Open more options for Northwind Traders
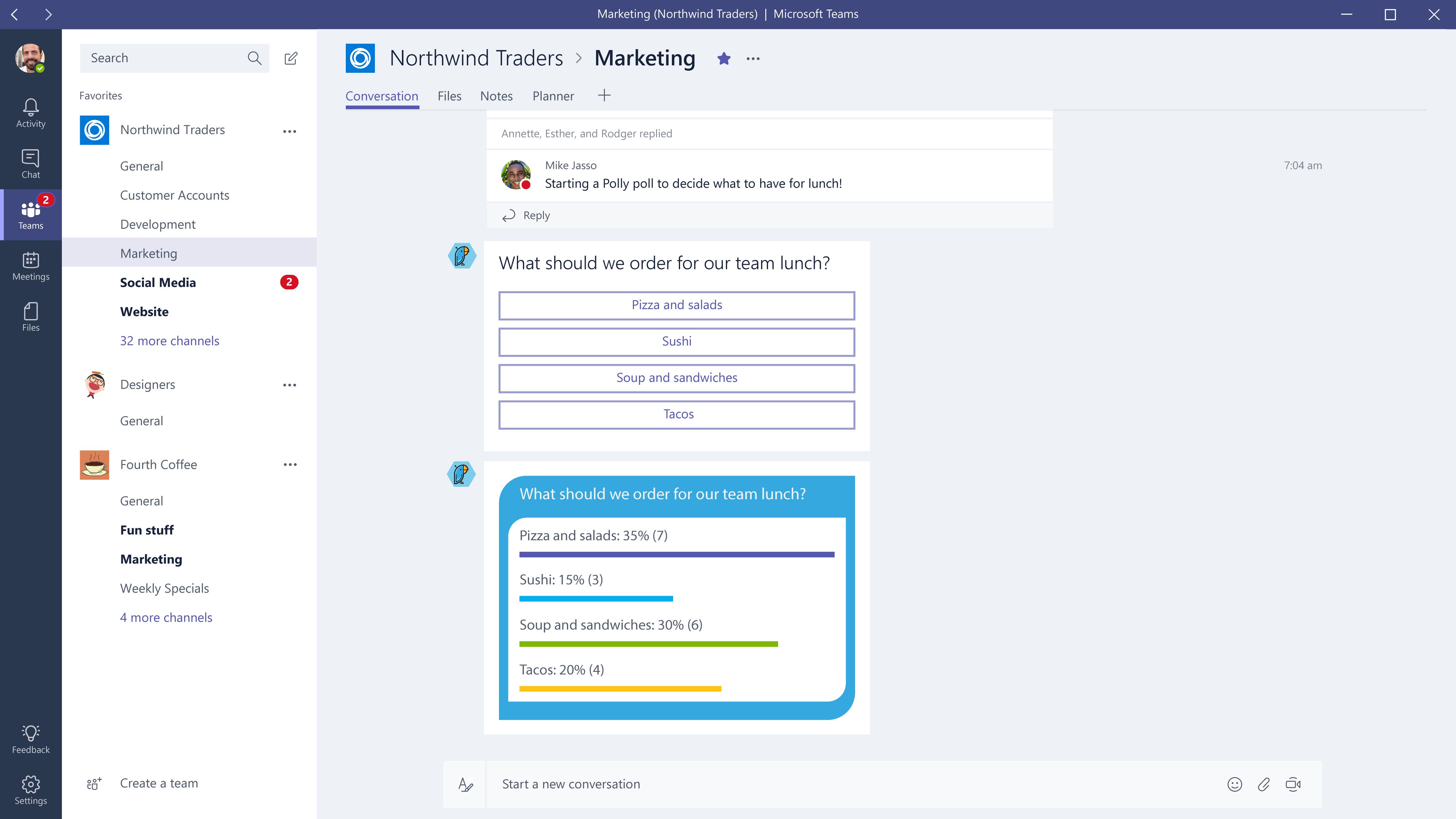This screenshot has width=1456, height=819. [x=290, y=130]
